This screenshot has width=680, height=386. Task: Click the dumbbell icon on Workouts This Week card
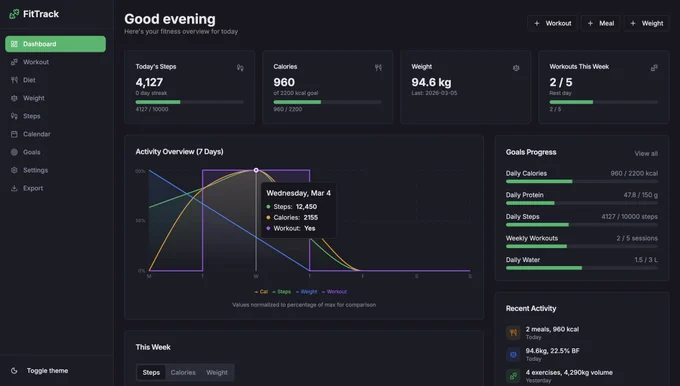[x=654, y=68]
